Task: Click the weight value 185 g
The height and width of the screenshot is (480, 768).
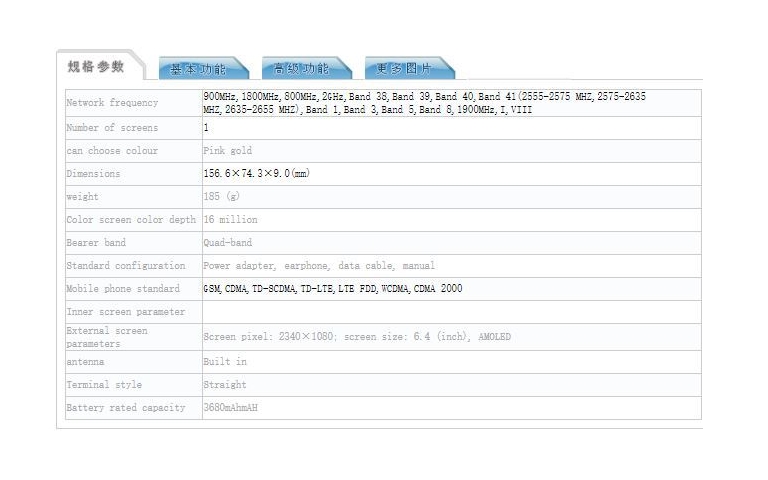Action: pos(221,196)
